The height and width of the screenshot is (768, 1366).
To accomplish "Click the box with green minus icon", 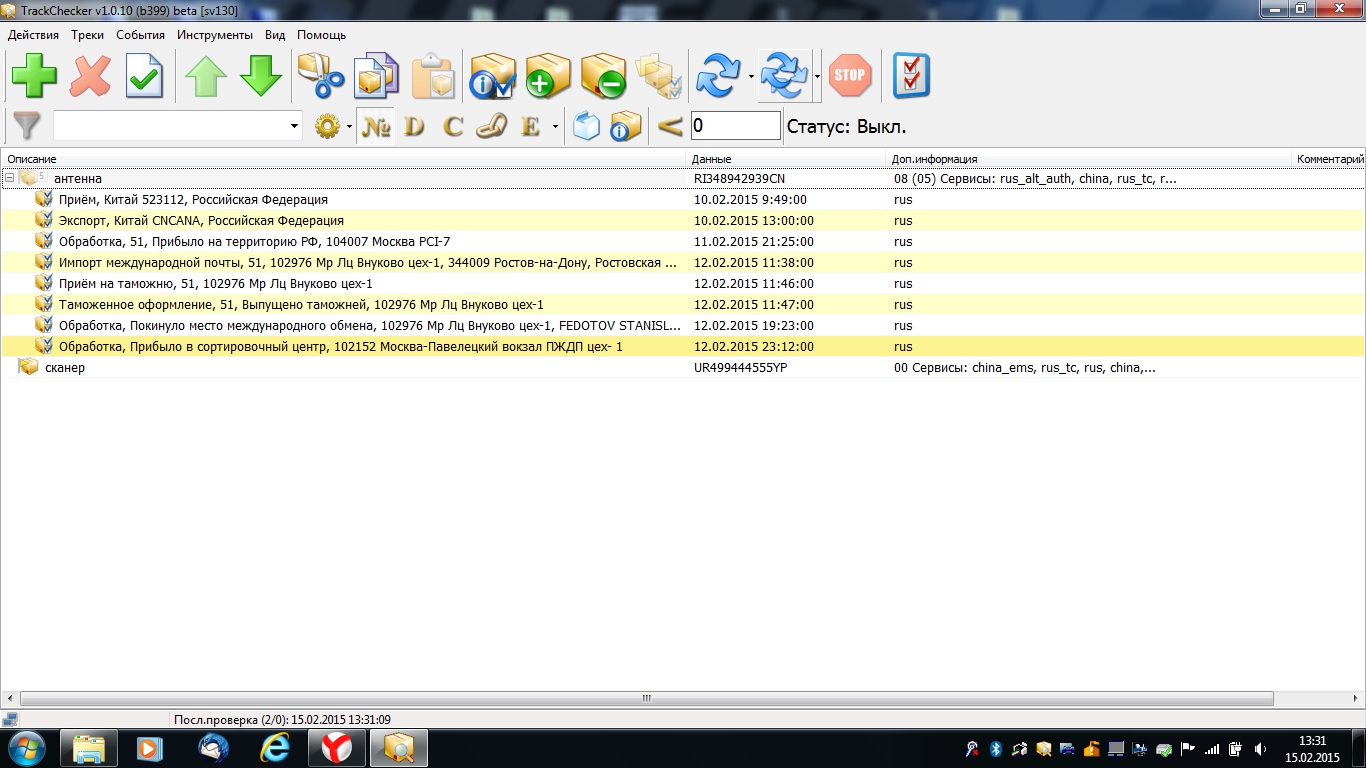I will click(x=604, y=76).
